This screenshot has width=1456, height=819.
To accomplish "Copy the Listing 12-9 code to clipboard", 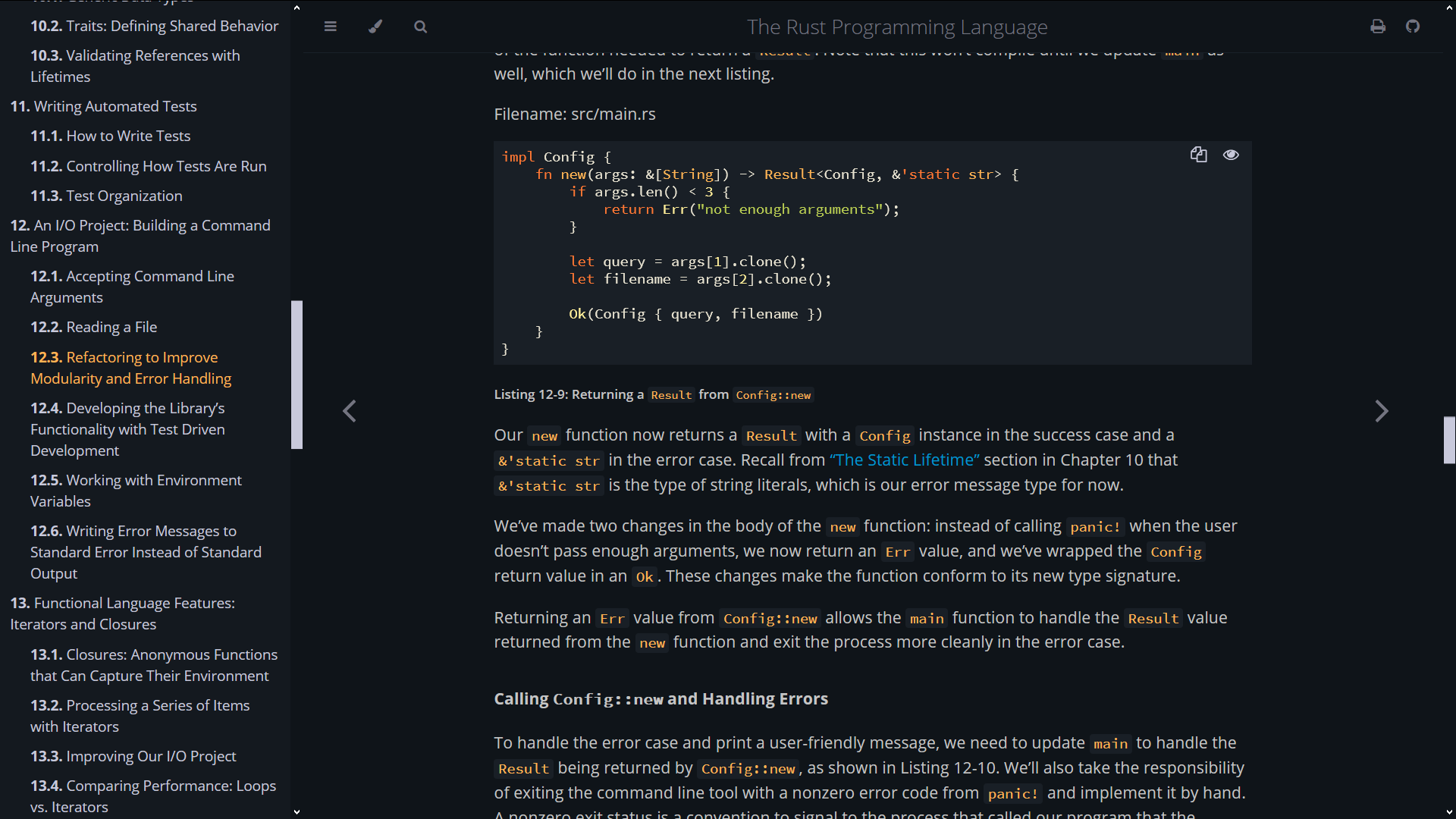I will pos(1198,155).
